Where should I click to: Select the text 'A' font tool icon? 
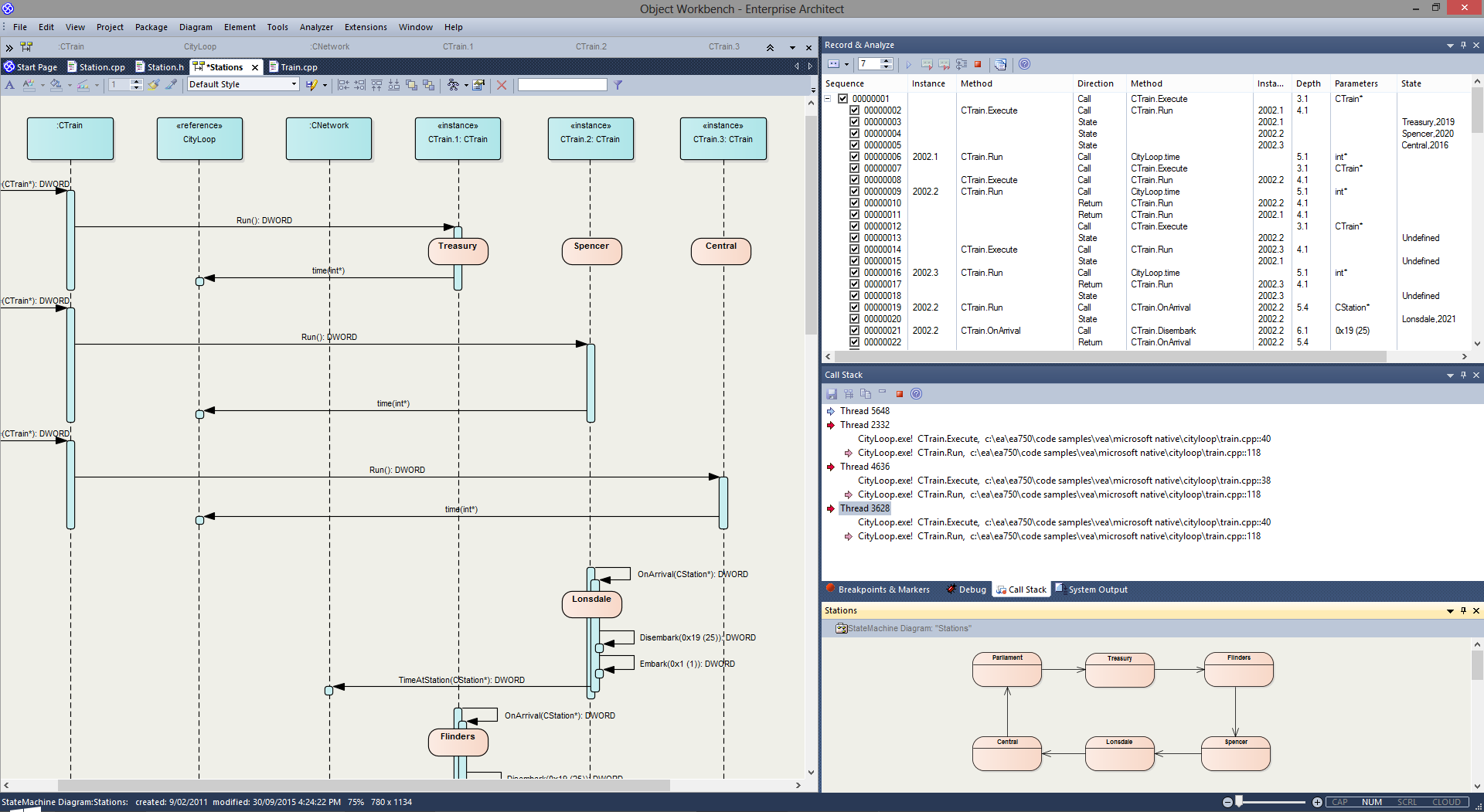(10, 85)
